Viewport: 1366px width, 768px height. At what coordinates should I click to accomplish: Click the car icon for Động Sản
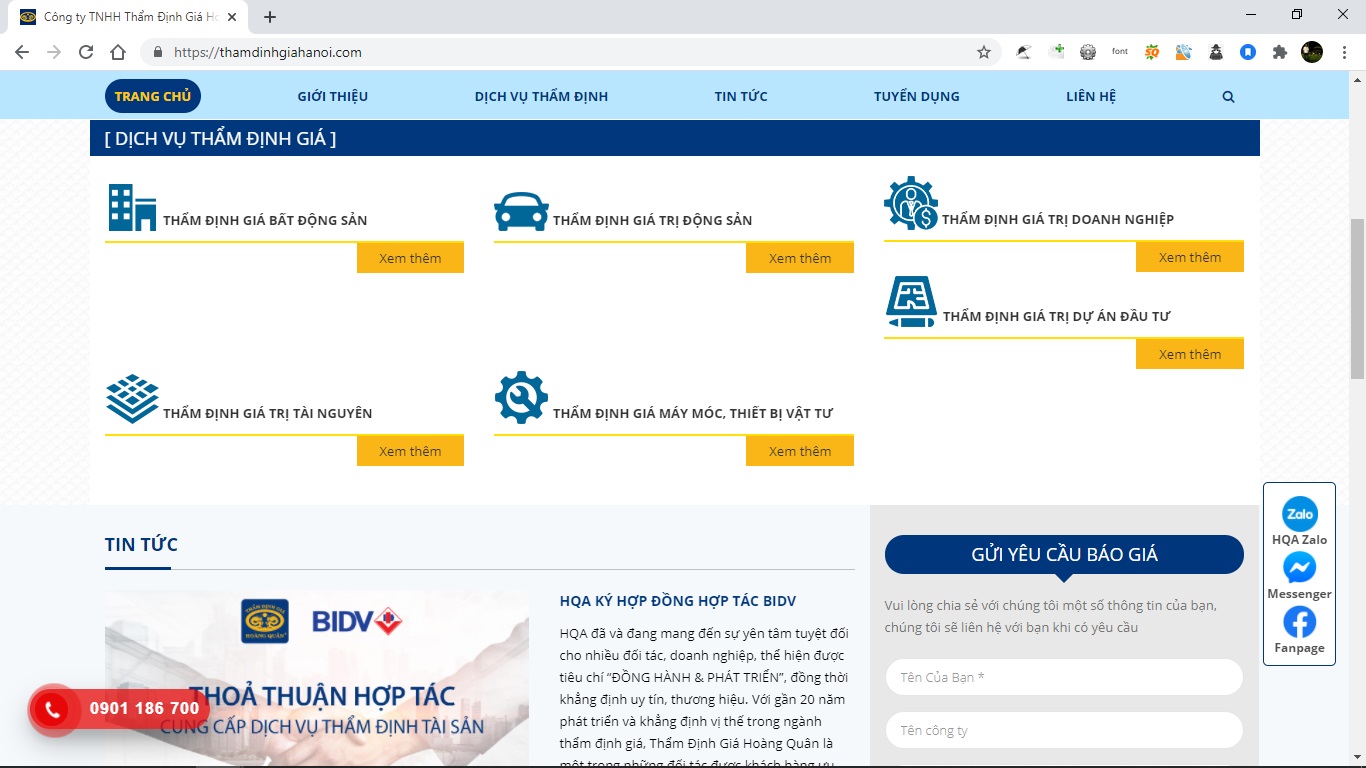pyautogui.click(x=521, y=211)
